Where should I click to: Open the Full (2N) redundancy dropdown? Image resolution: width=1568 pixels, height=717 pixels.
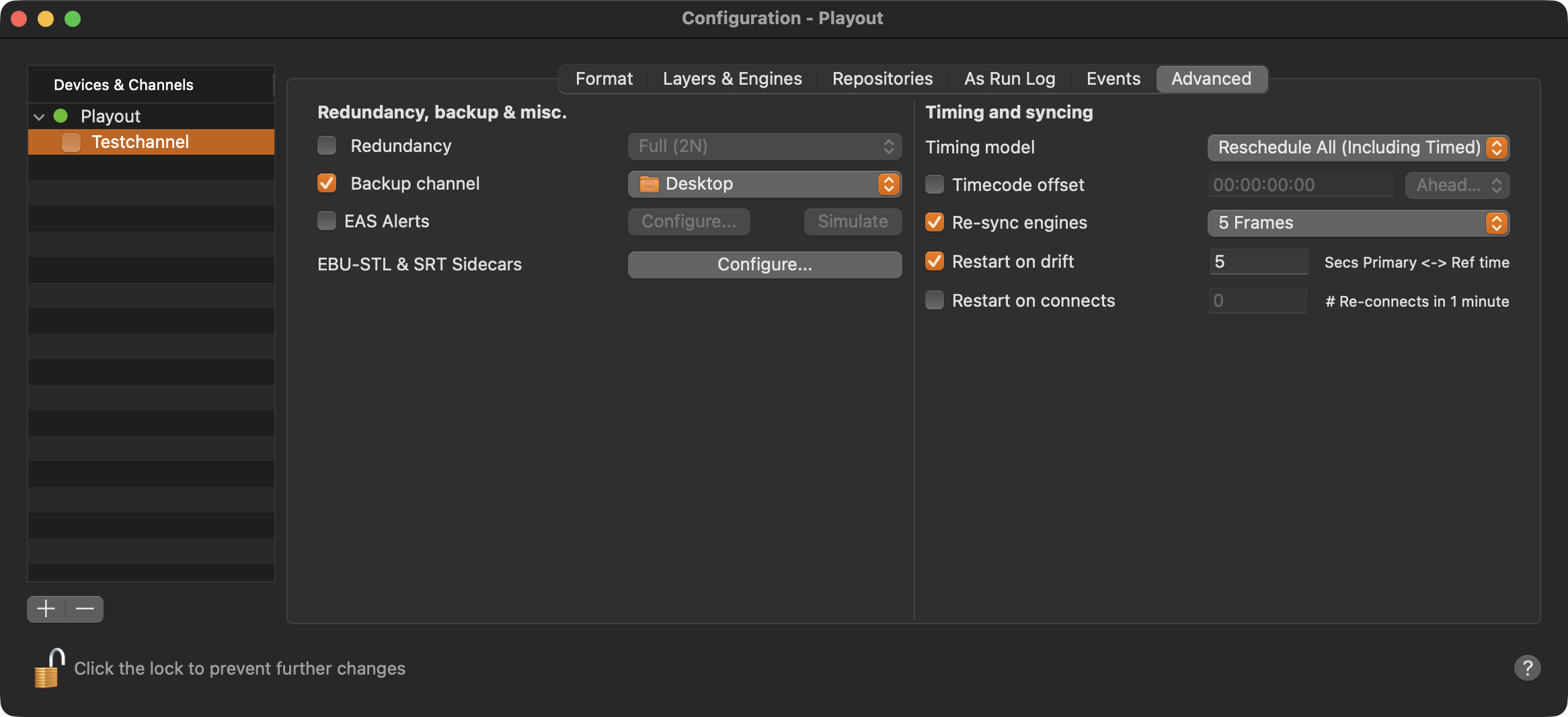[765, 146]
